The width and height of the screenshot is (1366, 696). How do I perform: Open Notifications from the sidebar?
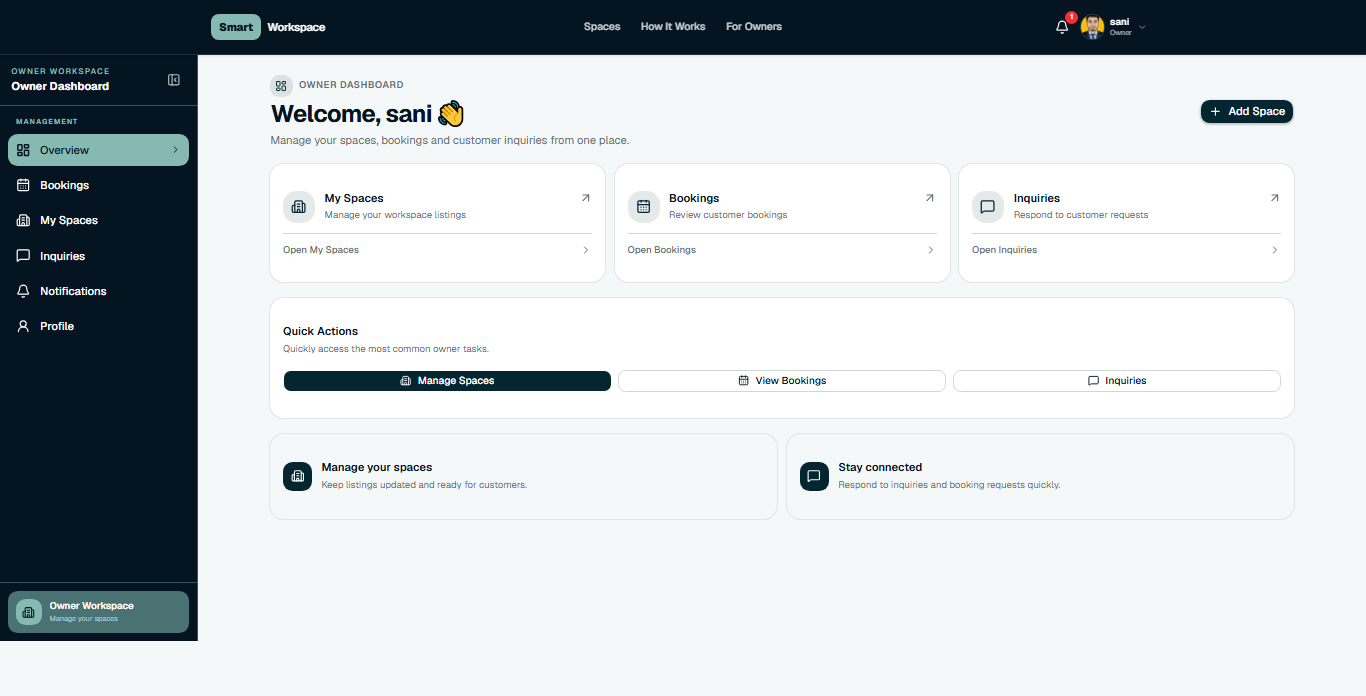[x=98, y=291]
